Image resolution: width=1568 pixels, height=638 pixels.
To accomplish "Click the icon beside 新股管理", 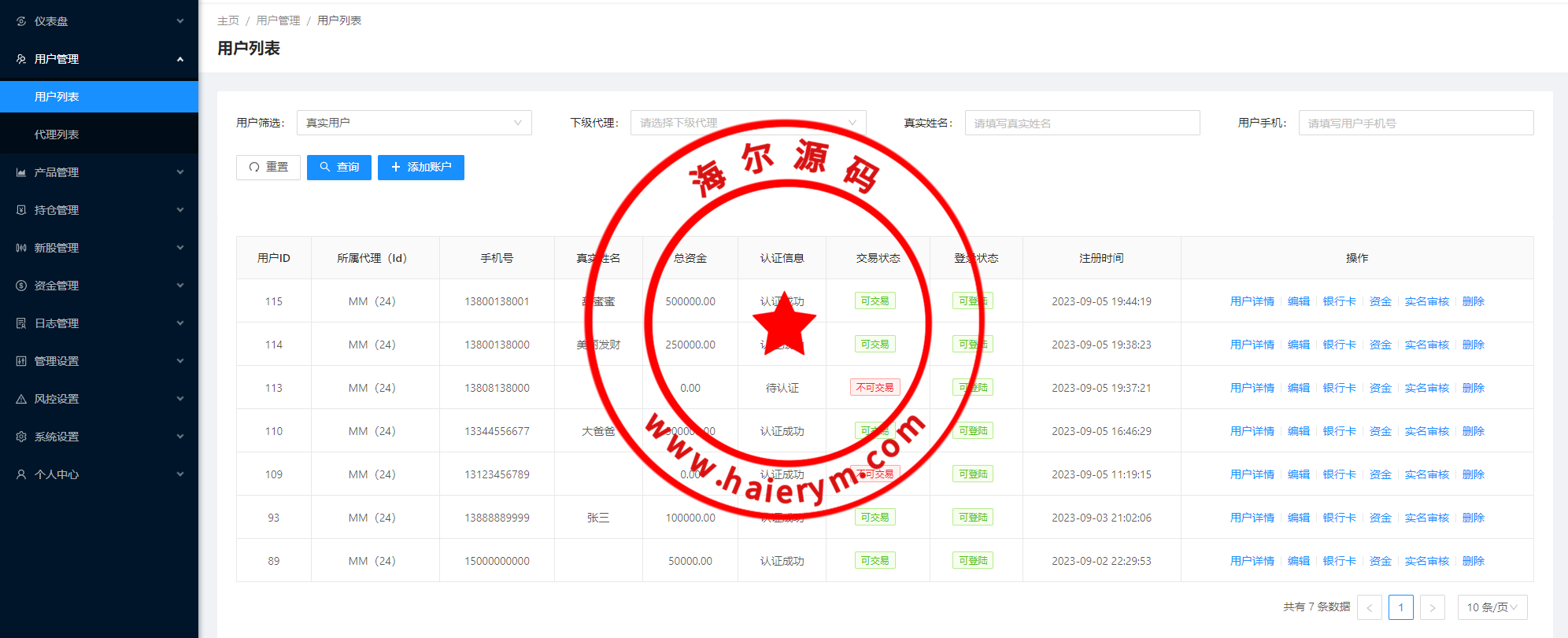I will 21,248.
